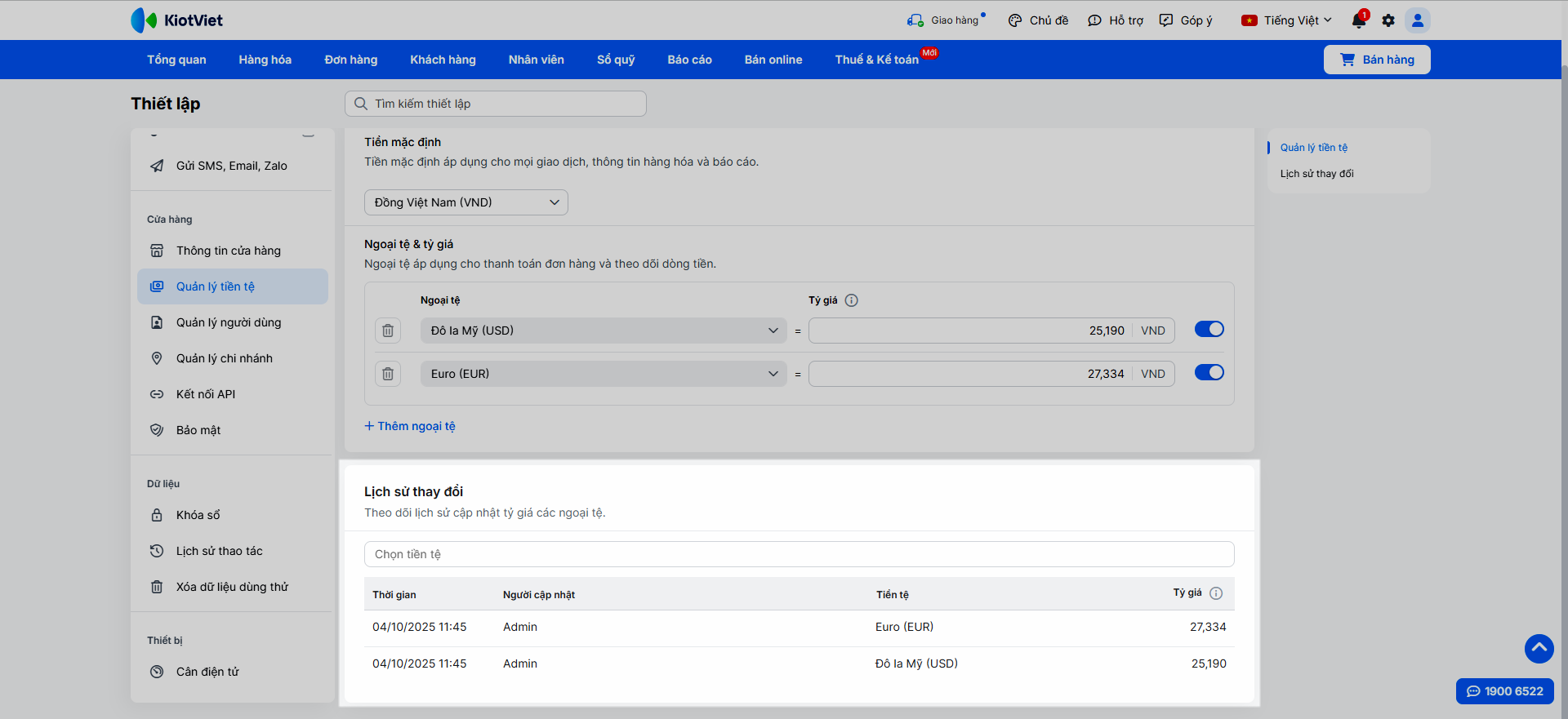1568x719 pixels.
Task: Open the Hàng hóa menu
Action: (265, 60)
